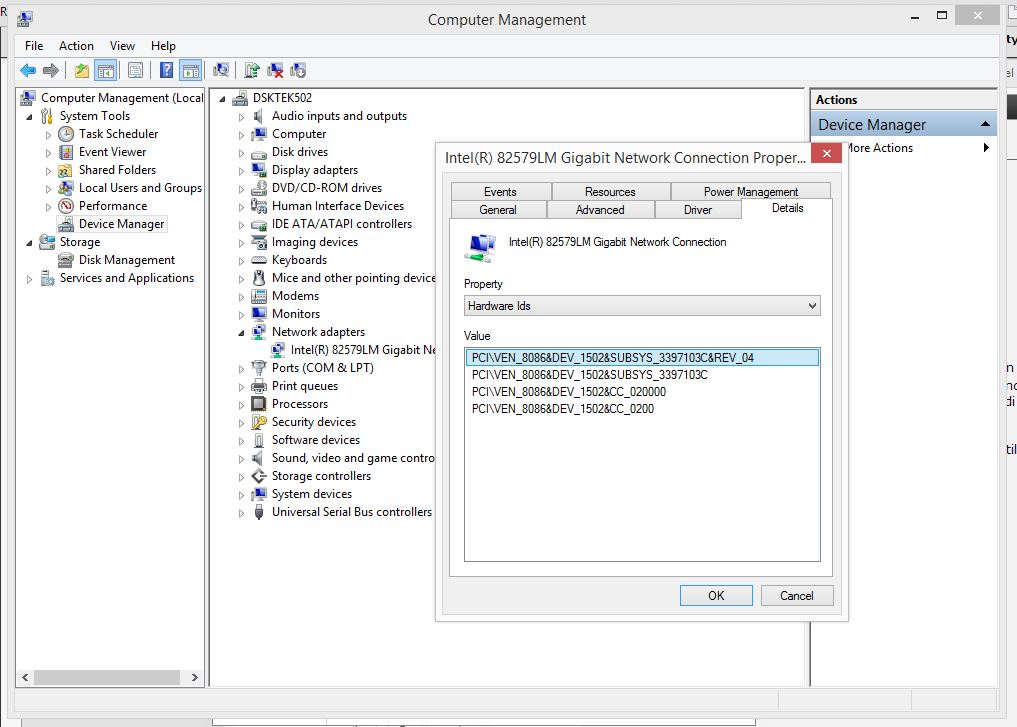The width and height of the screenshot is (1017, 727).
Task: Collapse the Device Manager actions section
Action: click(986, 124)
